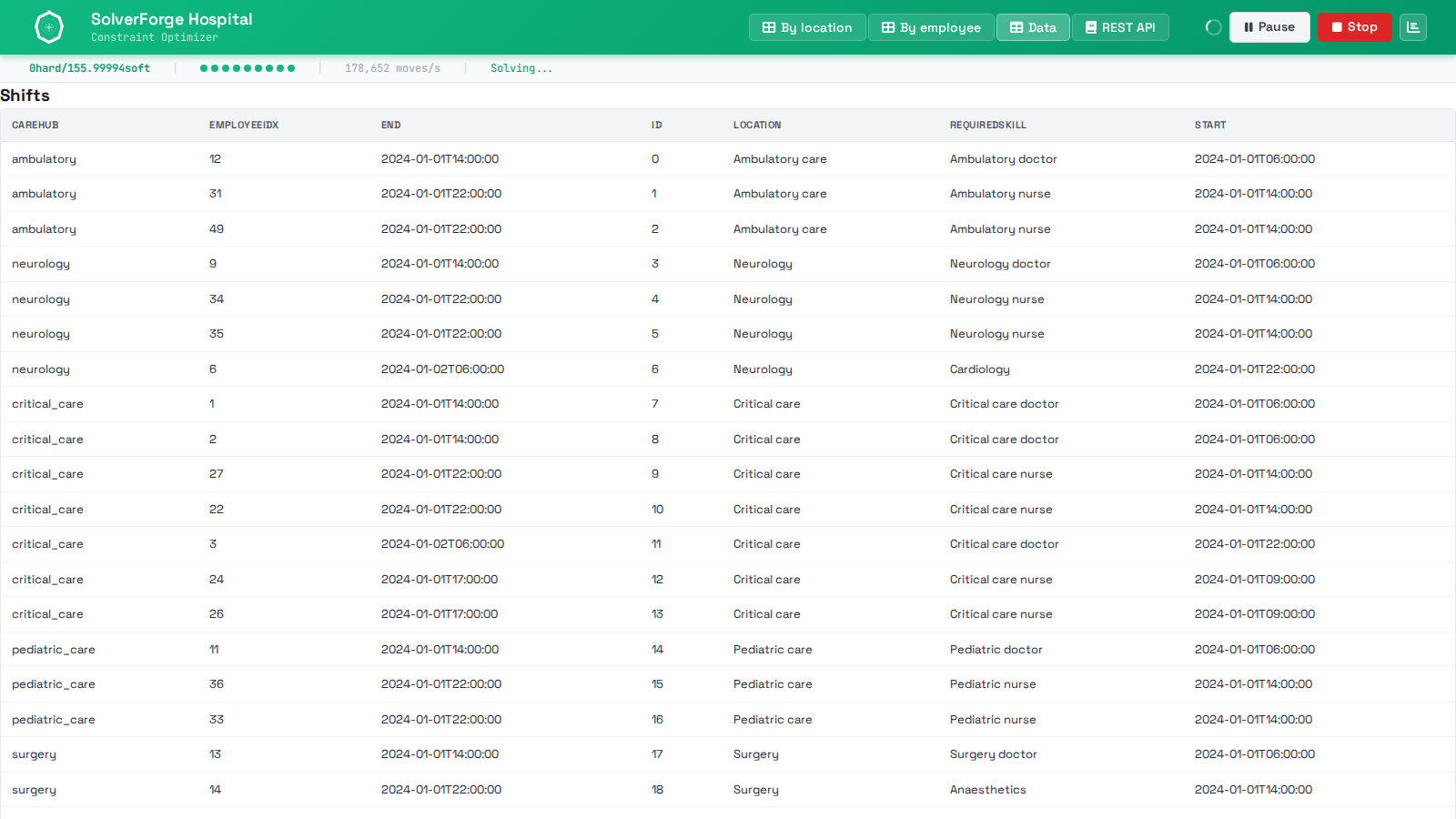Image resolution: width=1456 pixels, height=819 pixels.
Task: Click the Neurology nurse cell in row 4
Action: [x=997, y=299]
